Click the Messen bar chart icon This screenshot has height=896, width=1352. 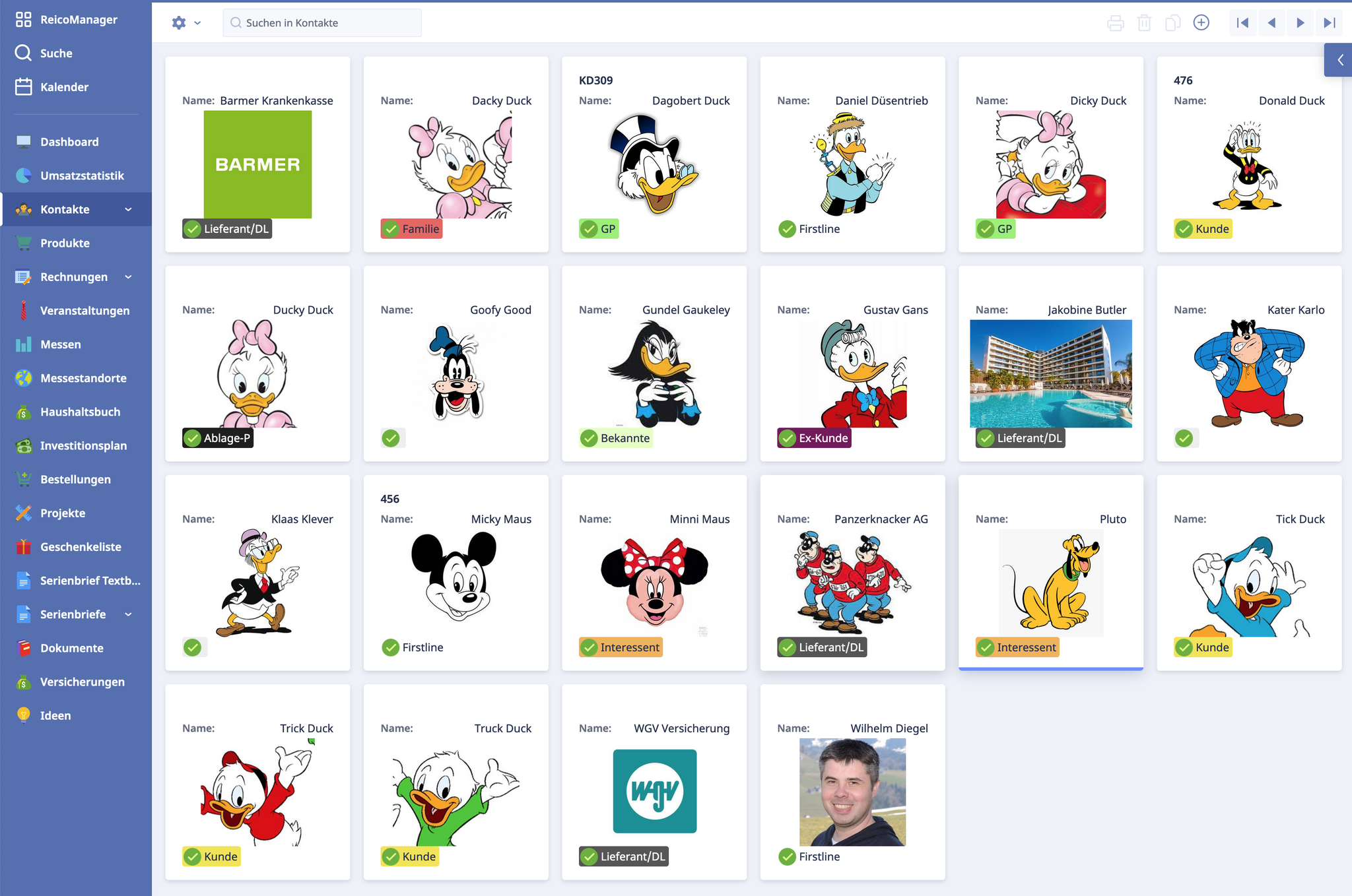(24, 344)
